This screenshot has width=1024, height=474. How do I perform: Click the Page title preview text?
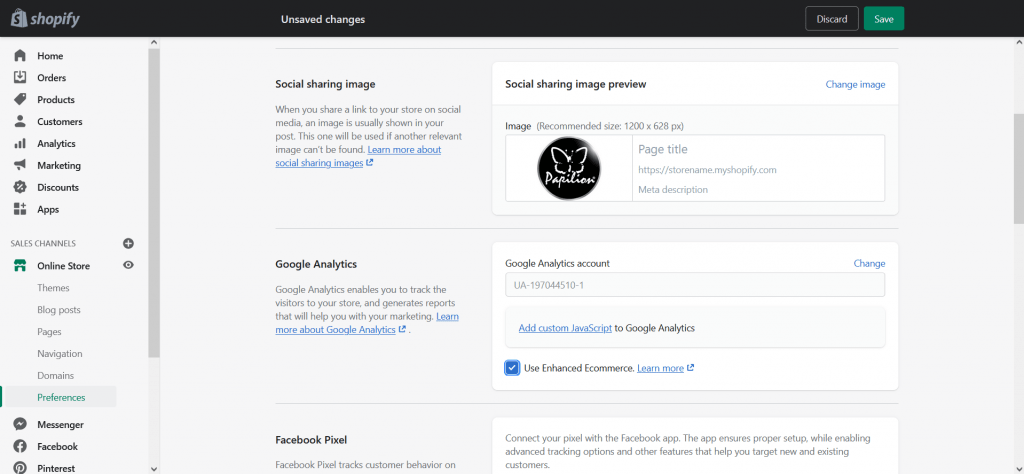[663, 150]
